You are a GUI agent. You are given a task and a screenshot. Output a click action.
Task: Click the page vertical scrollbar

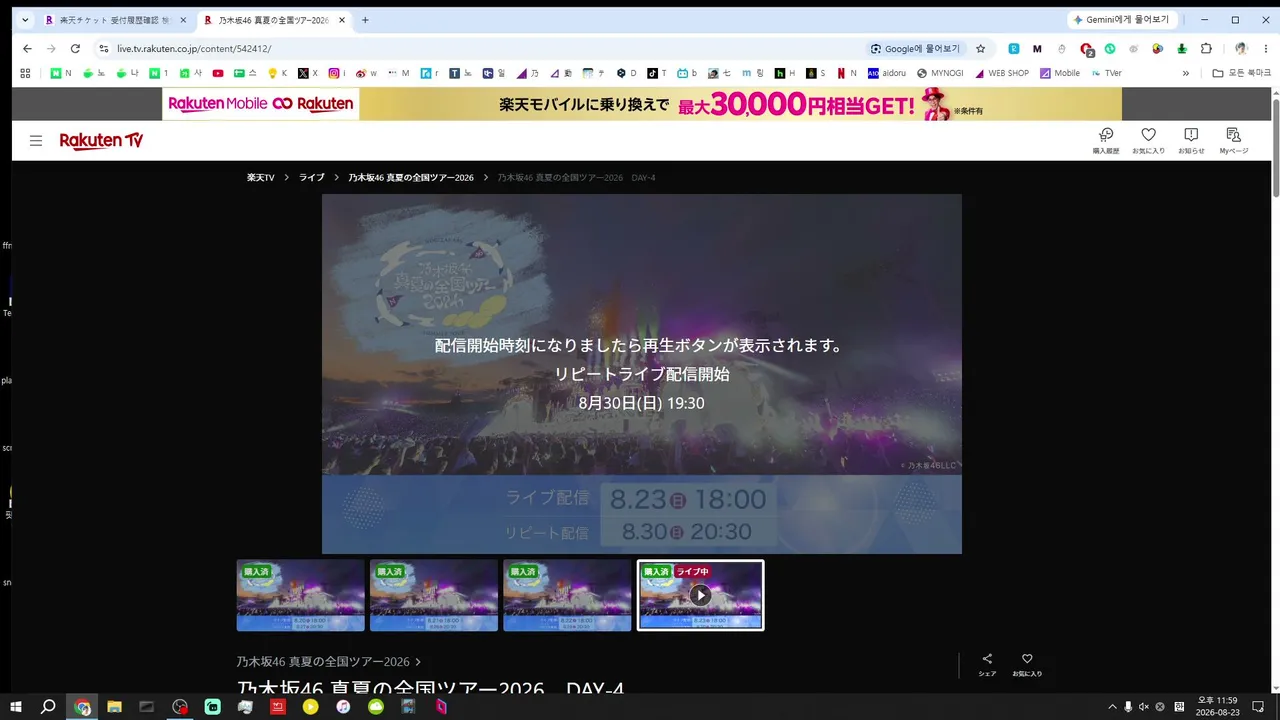click(x=1275, y=150)
